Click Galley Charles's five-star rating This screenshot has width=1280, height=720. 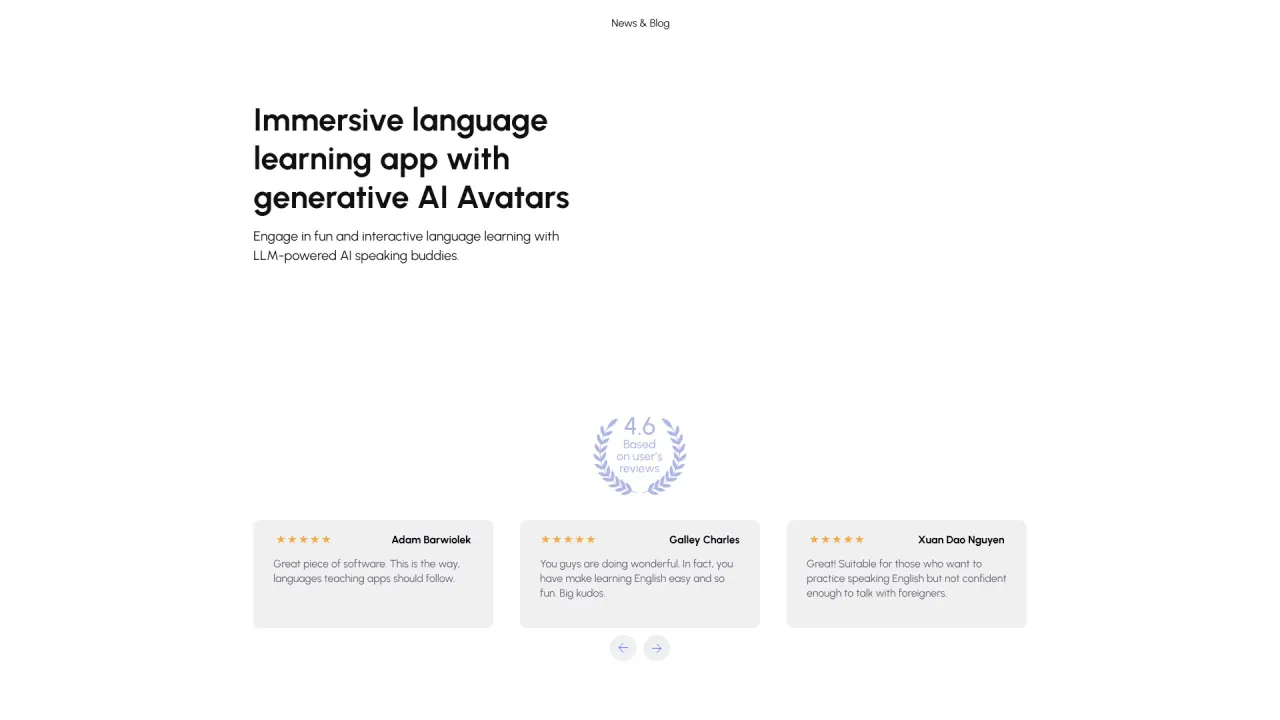568,540
